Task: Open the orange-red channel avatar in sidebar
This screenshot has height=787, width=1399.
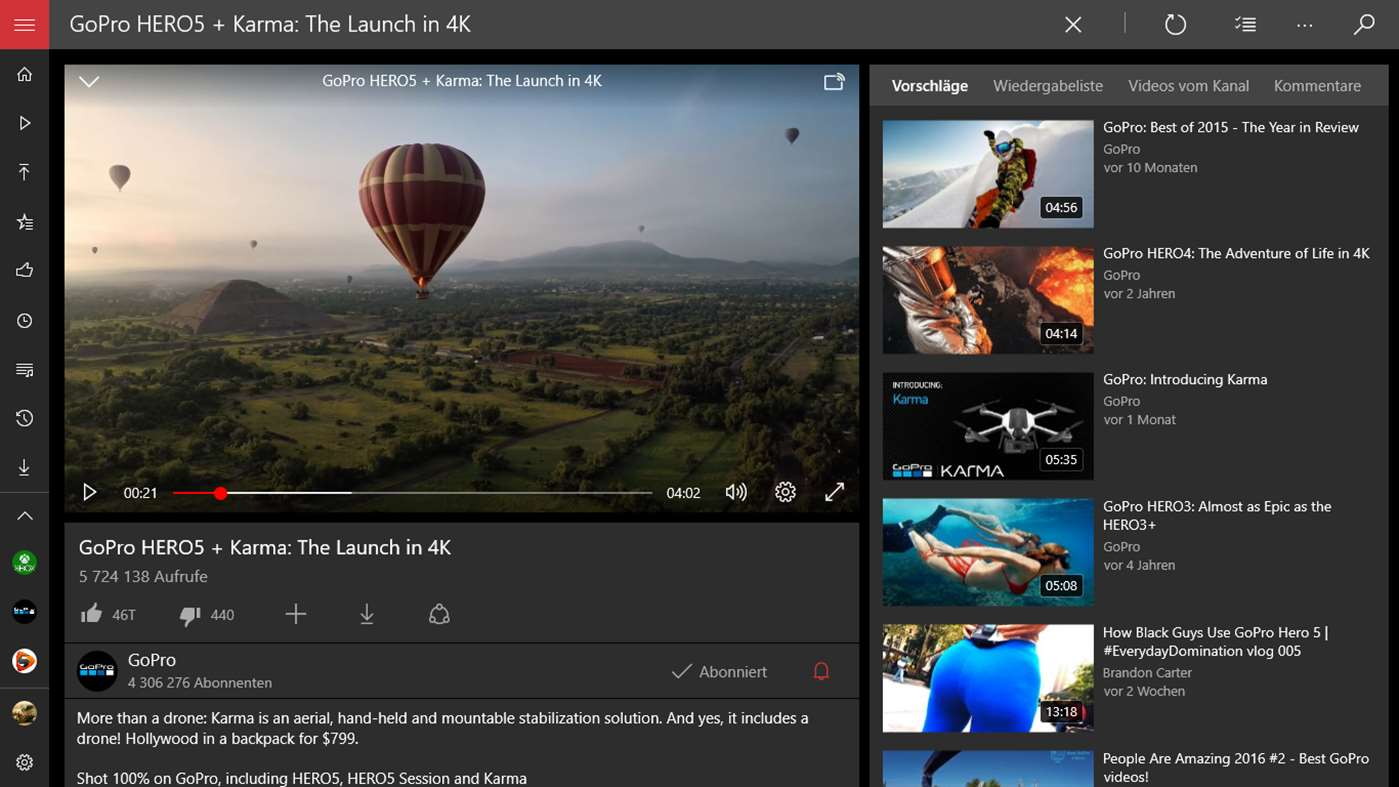Action: coord(25,661)
